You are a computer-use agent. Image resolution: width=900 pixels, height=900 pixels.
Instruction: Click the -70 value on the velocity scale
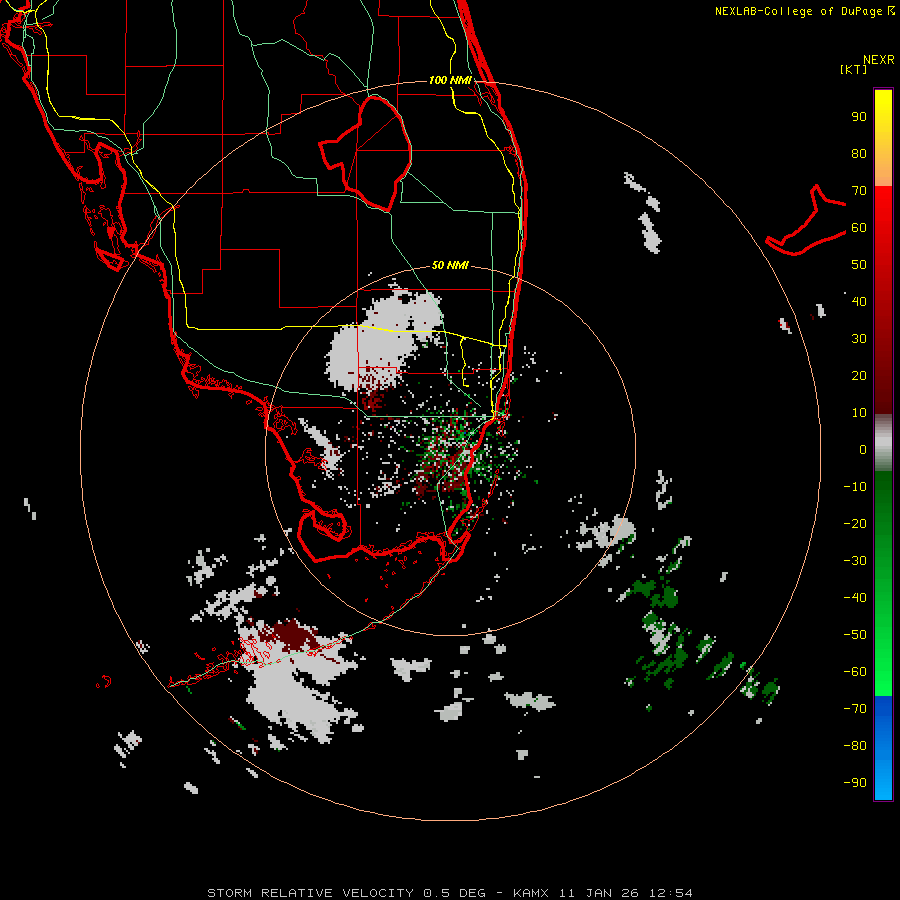tap(855, 709)
